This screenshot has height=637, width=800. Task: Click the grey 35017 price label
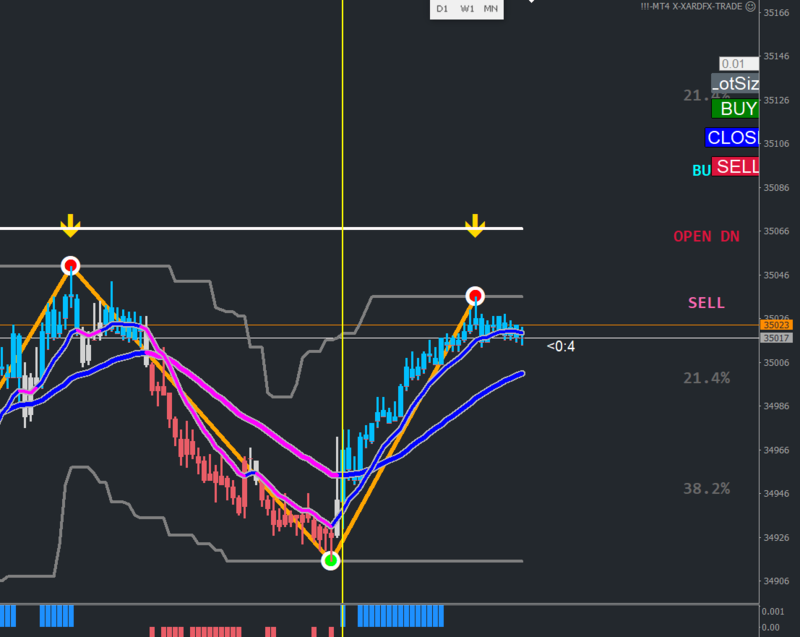point(776,338)
